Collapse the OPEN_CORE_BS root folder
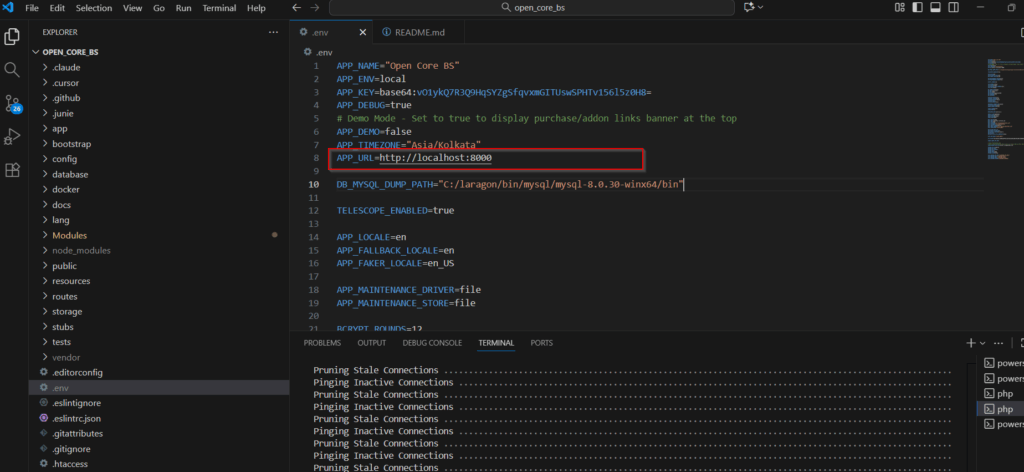Viewport: 1024px width, 472px height. 70,52
